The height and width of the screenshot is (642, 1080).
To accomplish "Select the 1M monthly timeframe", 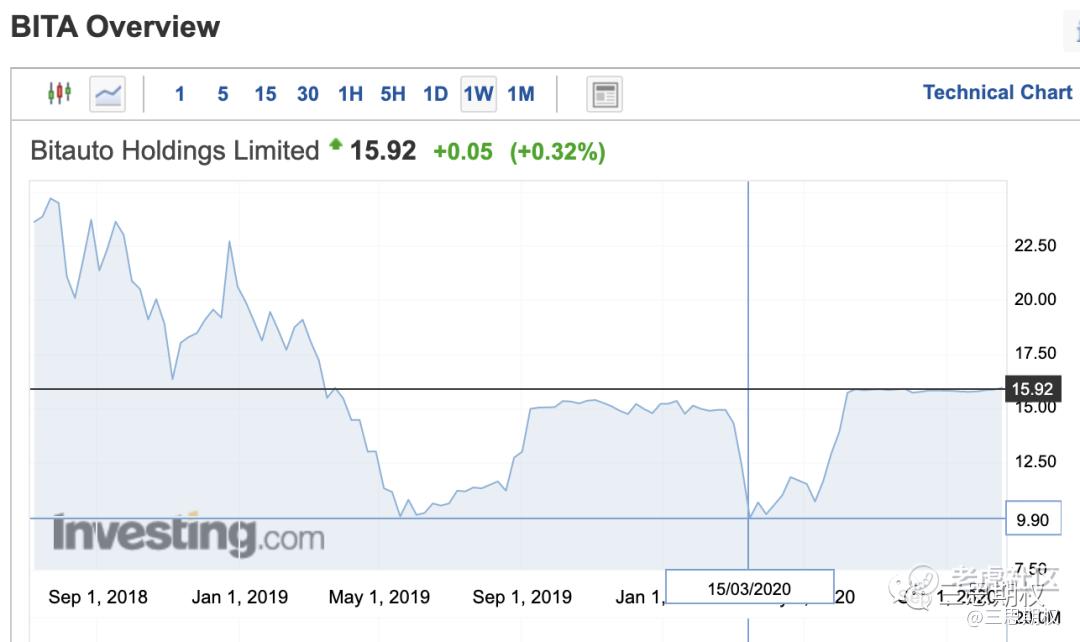I will coord(521,94).
